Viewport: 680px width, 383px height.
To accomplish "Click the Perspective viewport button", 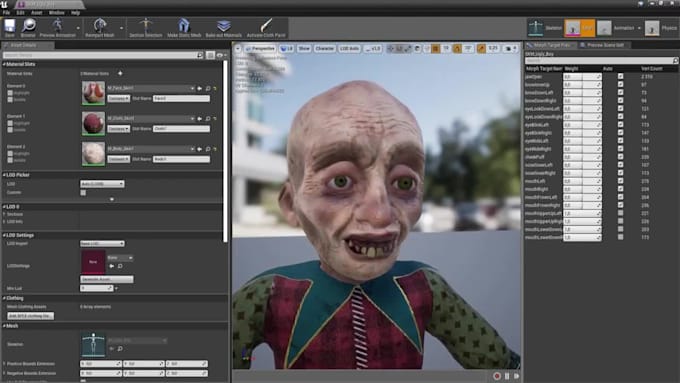I will click(260, 49).
